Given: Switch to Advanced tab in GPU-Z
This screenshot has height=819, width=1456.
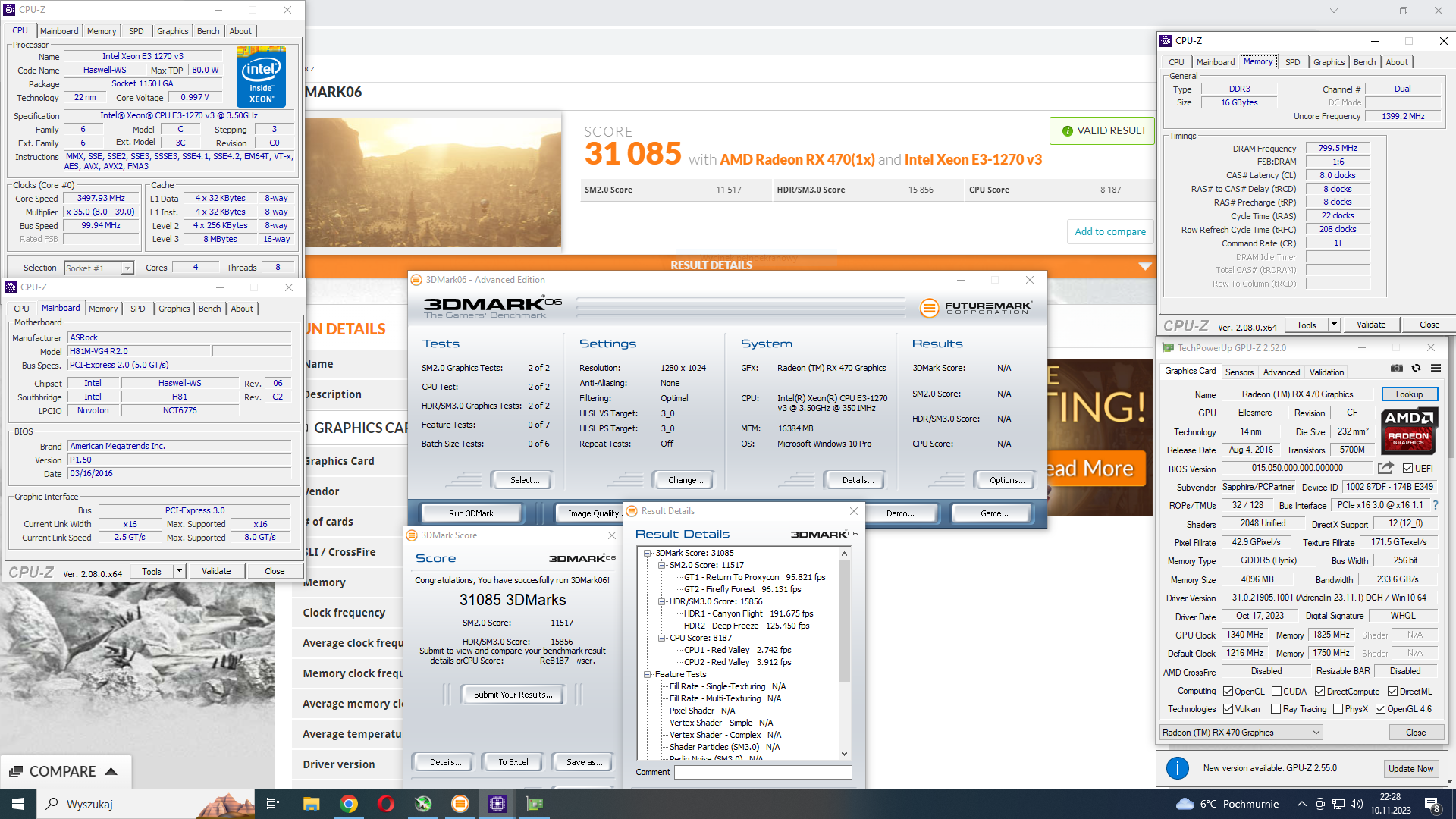Looking at the screenshot, I should [1281, 372].
